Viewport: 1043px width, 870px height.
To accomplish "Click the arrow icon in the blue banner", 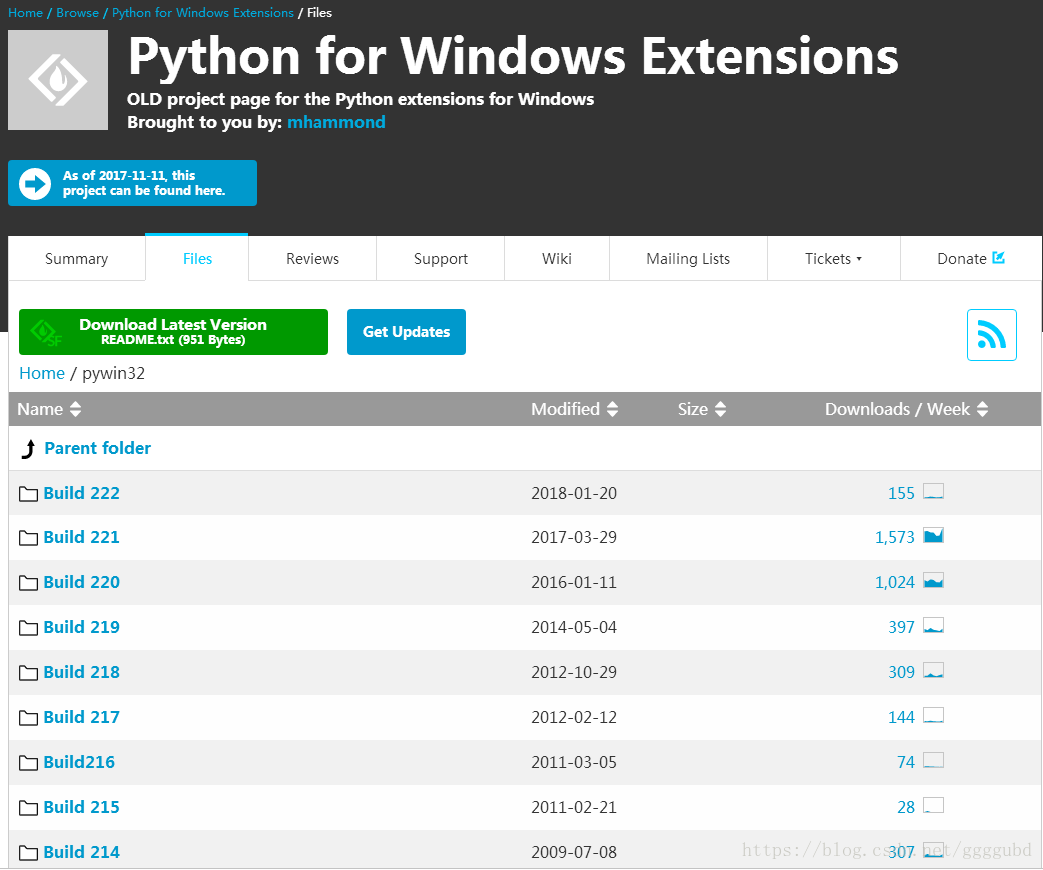I will pos(33,182).
